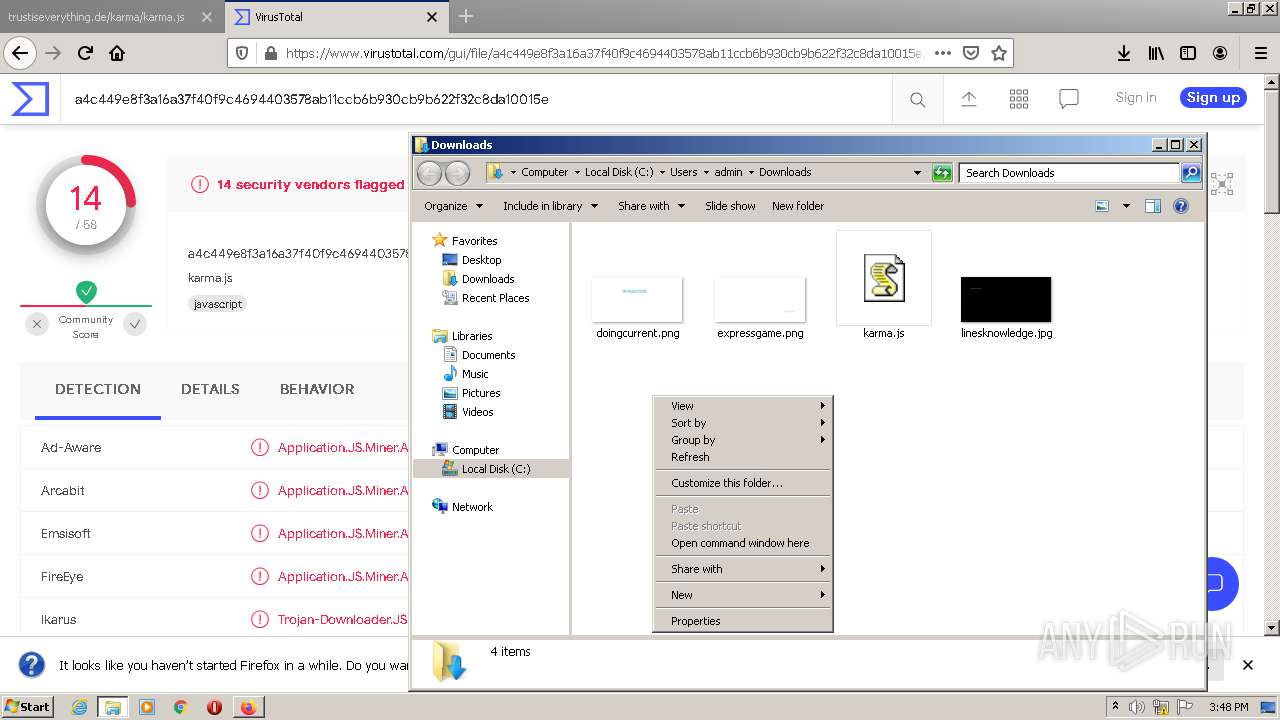Click New folder in Explorer toolbar
The height and width of the screenshot is (720, 1280).
click(798, 206)
